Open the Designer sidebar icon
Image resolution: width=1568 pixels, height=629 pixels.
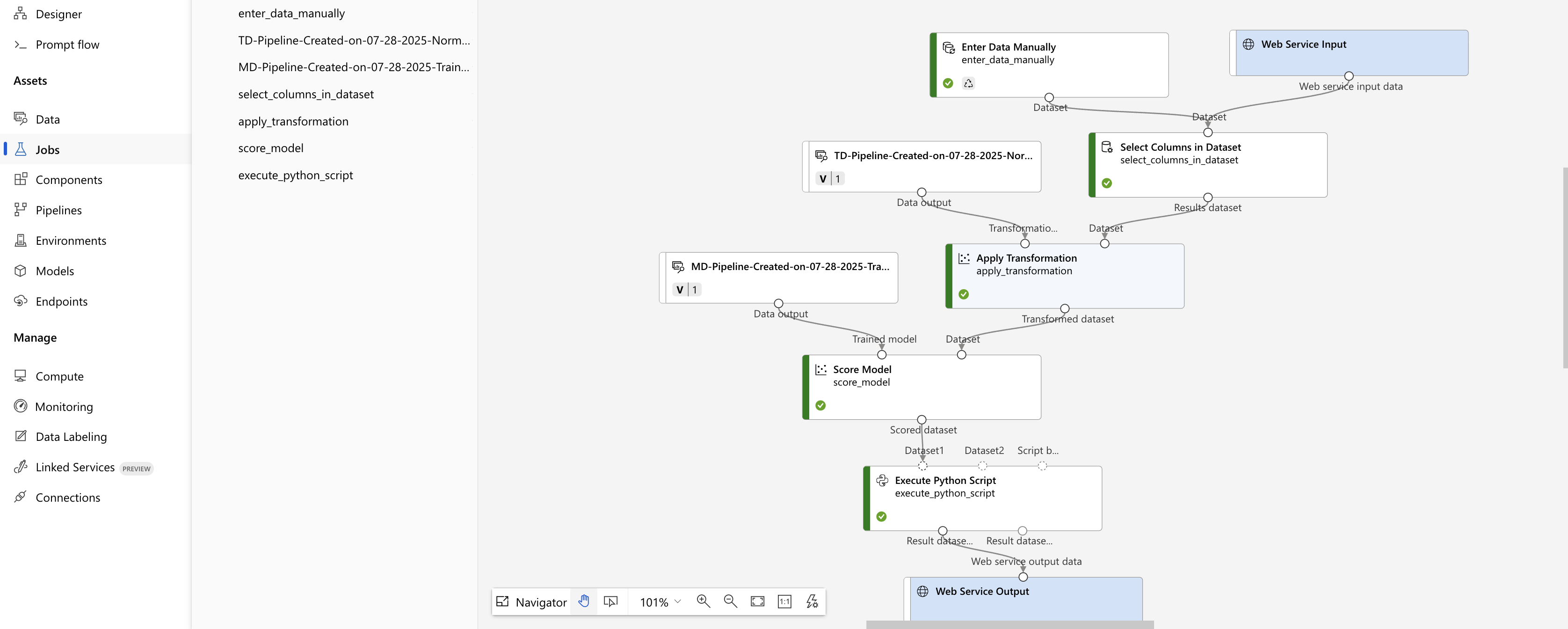coord(20,14)
